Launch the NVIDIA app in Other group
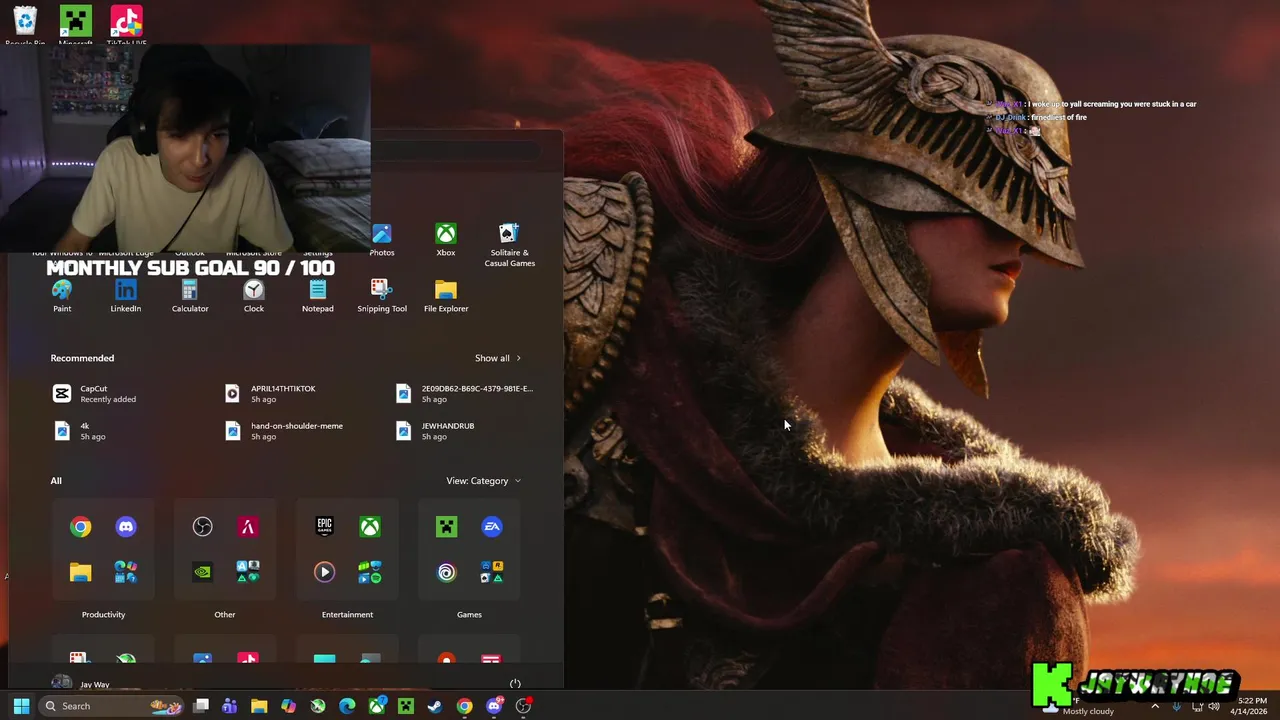Viewport: 1280px width, 720px height. pos(203,572)
